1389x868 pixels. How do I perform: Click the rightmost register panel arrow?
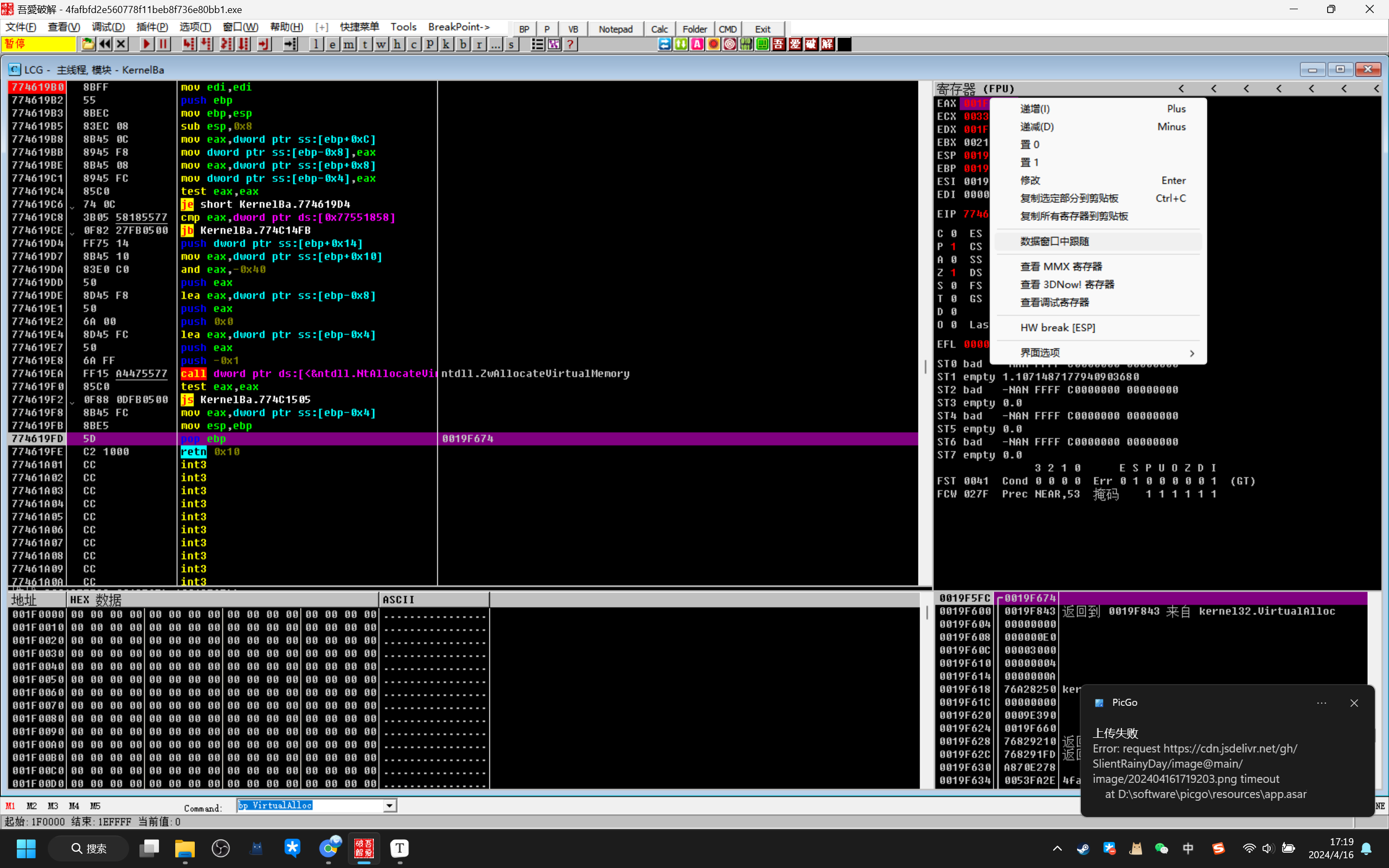click(x=1377, y=88)
